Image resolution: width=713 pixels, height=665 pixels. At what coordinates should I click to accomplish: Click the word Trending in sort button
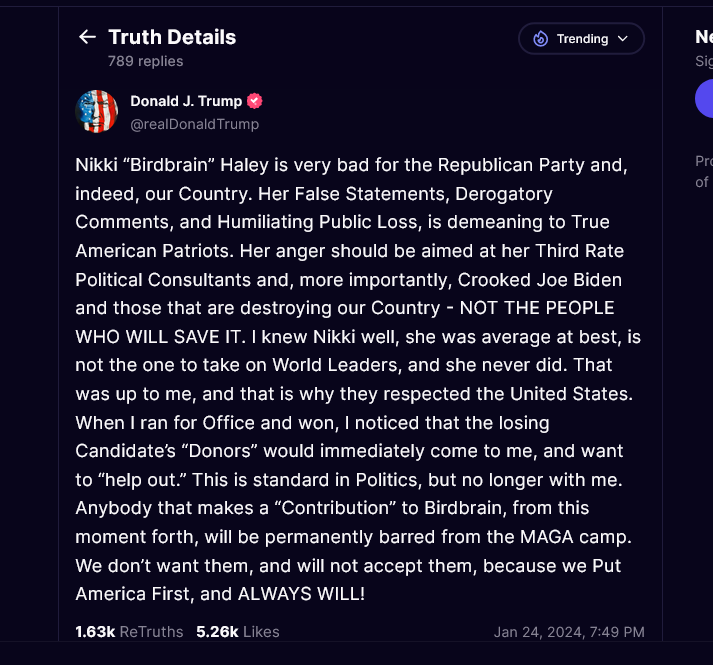click(582, 39)
